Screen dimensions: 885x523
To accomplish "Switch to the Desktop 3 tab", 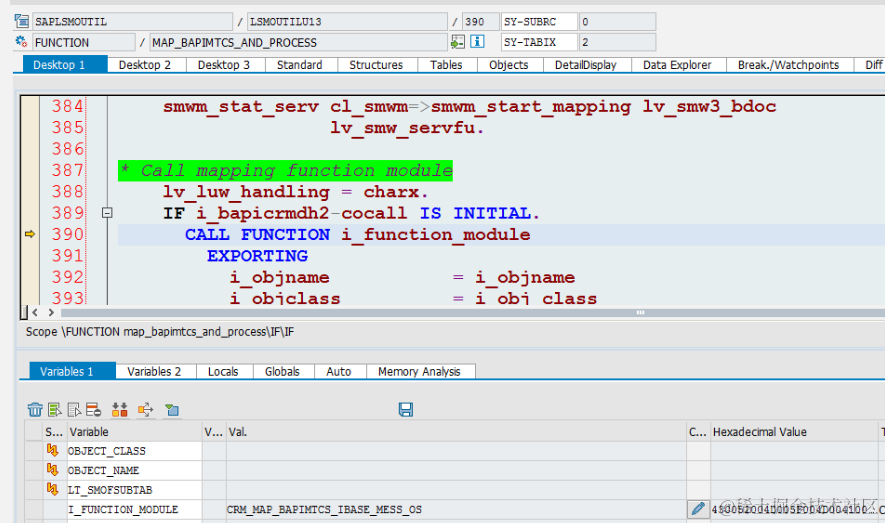I will click(x=224, y=65).
